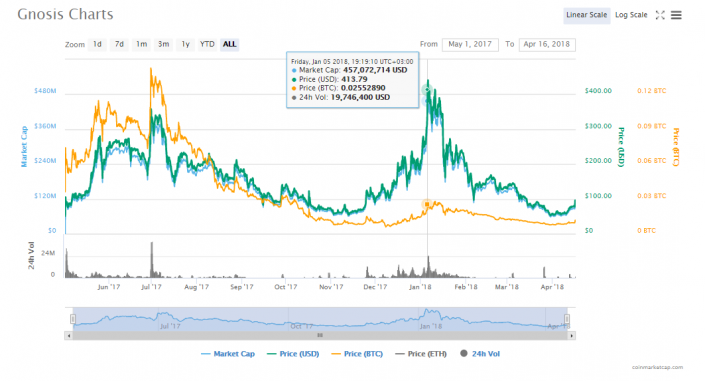Set zoom range to 1m
This screenshot has height=381, width=705.
[x=142, y=44]
